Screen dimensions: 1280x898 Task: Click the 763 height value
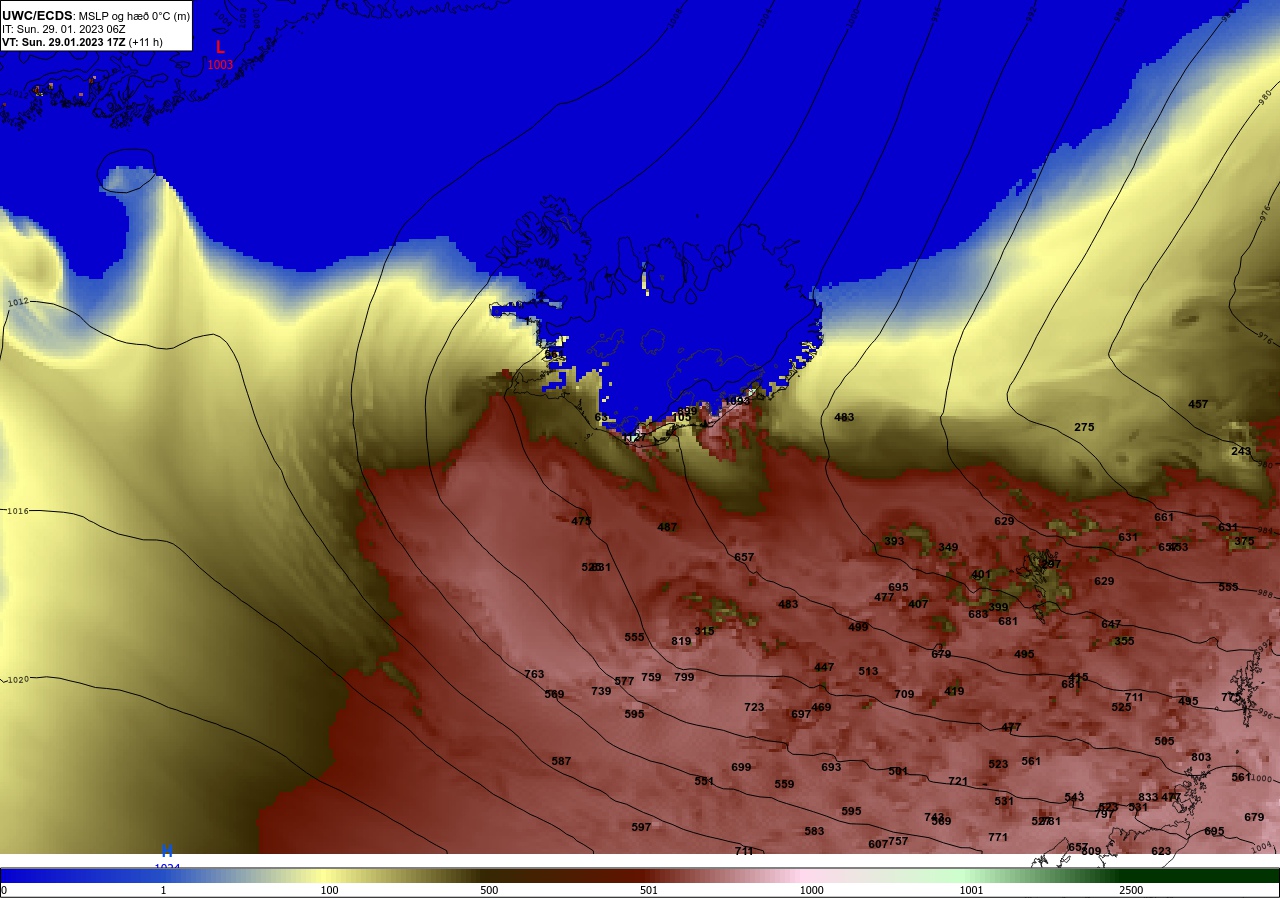(x=534, y=674)
